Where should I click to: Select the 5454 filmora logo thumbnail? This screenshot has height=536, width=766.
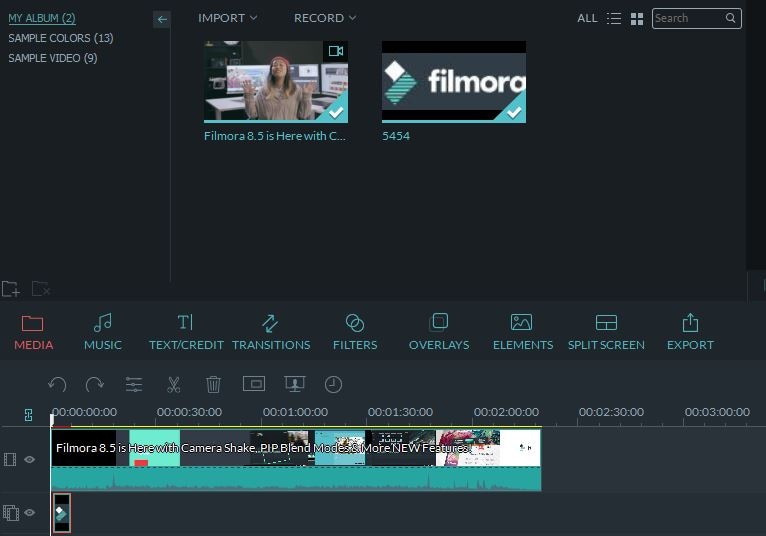tap(454, 82)
